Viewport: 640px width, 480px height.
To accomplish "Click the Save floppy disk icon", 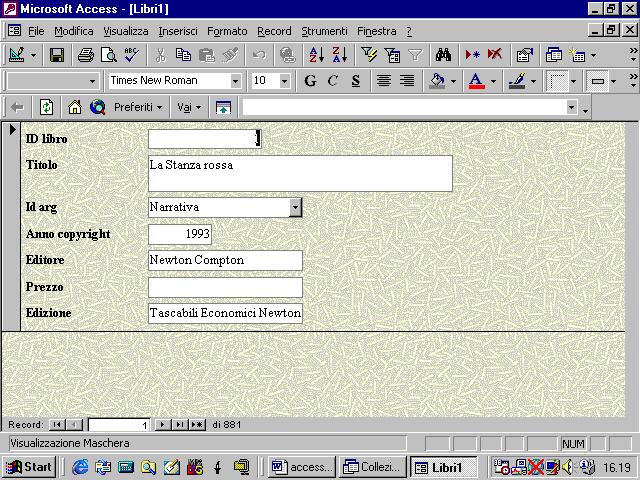I will pos(57,55).
